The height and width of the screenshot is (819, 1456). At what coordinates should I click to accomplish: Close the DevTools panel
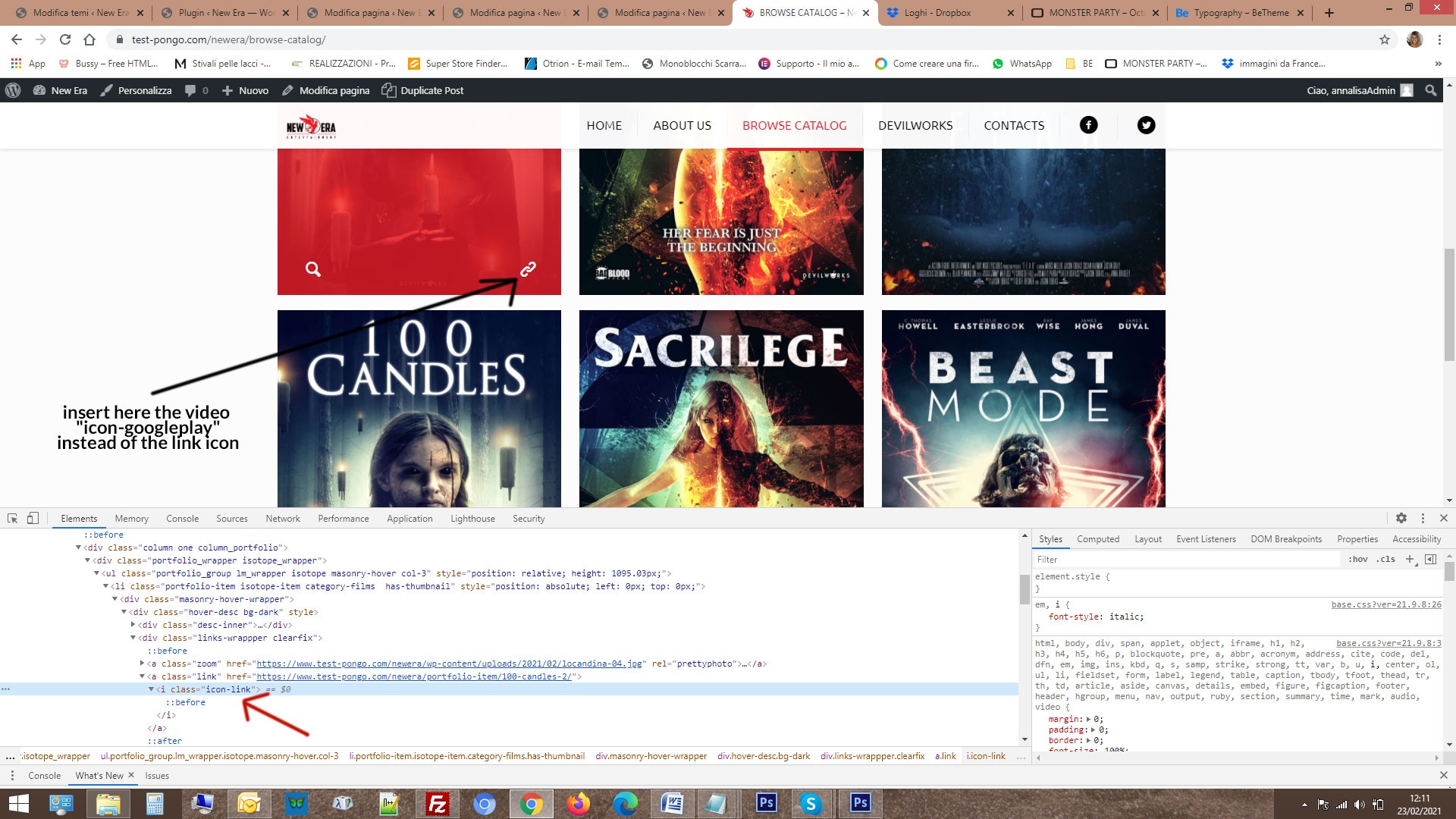(x=1444, y=519)
